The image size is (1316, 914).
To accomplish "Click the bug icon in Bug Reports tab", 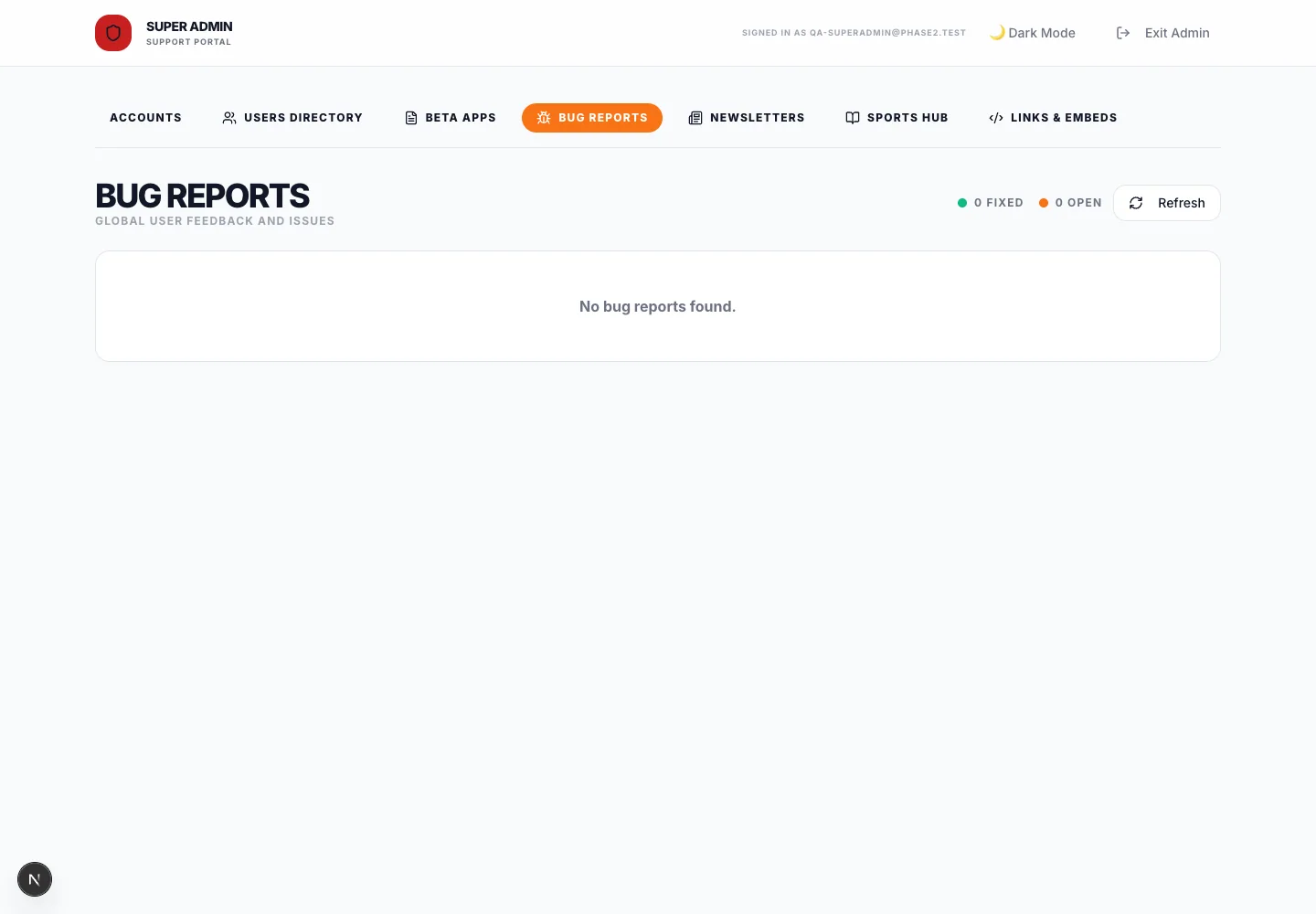I will click(544, 118).
